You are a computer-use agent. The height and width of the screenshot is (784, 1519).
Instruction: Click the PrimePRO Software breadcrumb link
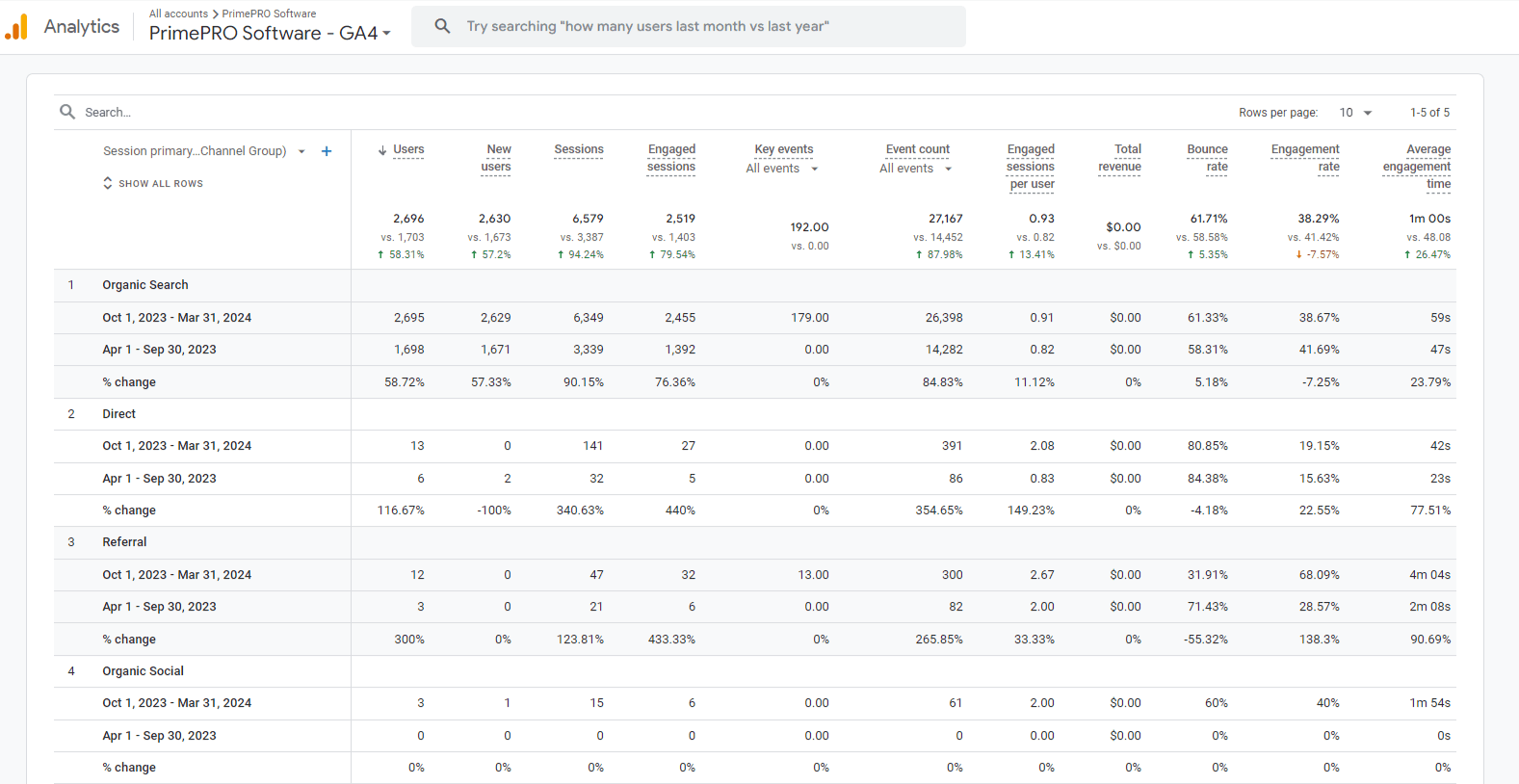pyautogui.click(x=269, y=13)
